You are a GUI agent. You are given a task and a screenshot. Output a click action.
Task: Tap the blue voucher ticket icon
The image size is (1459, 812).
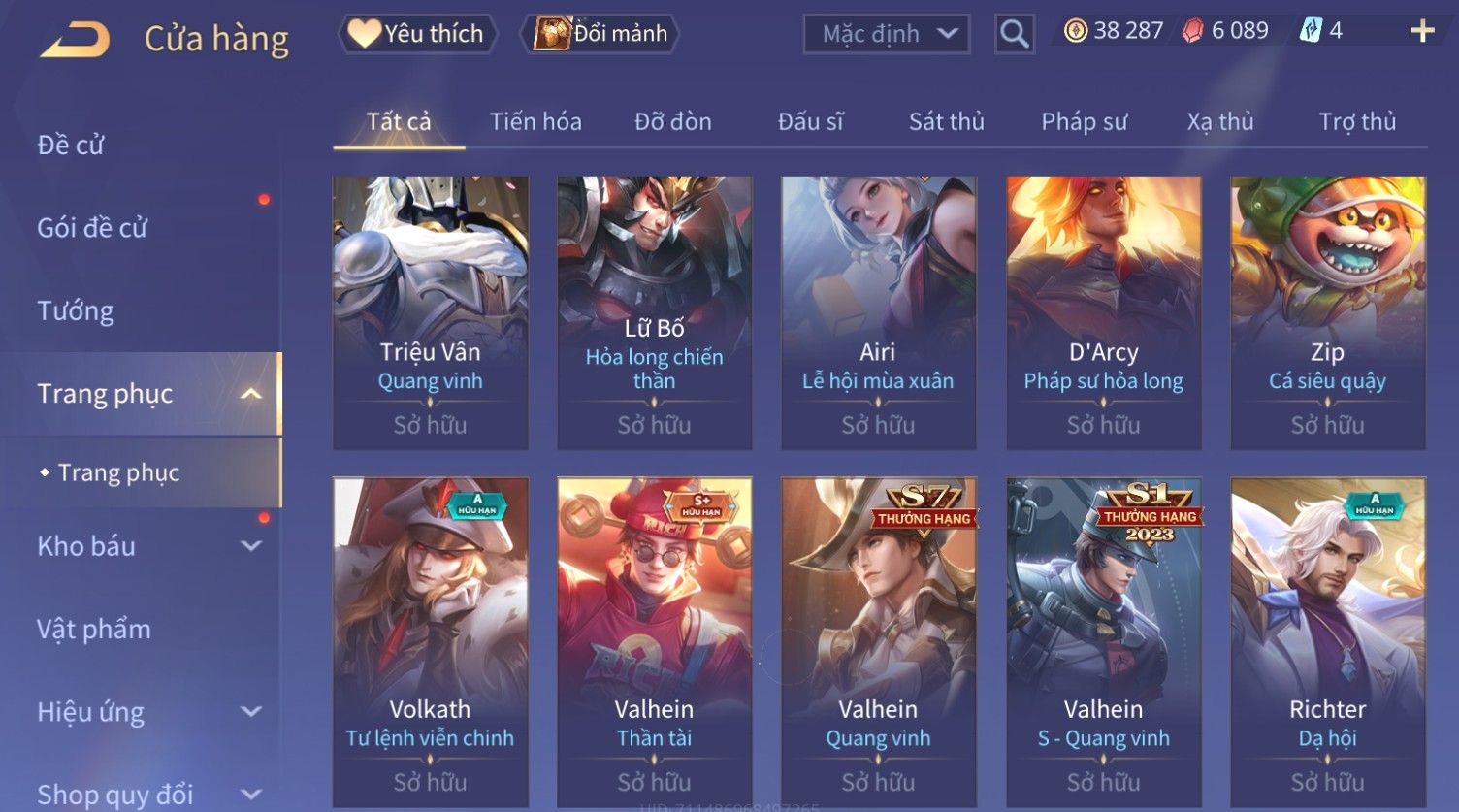tap(1311, 31)
